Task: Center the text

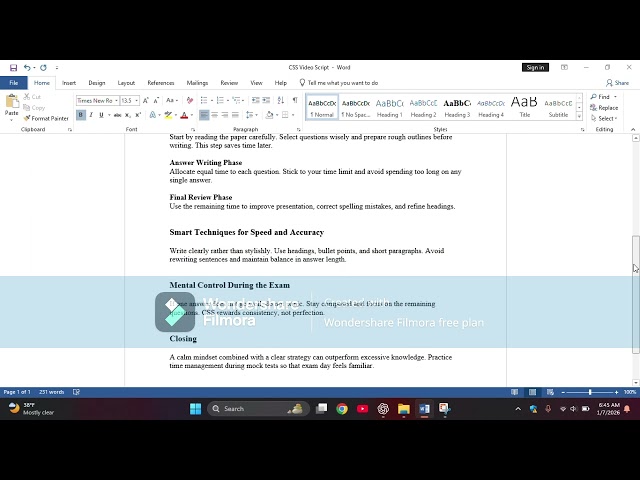Action: pos(215,115)
